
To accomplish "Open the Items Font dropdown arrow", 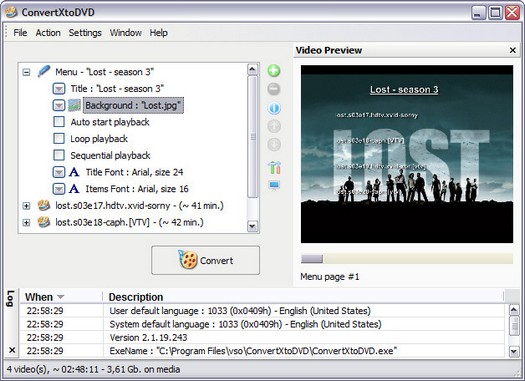I will 59,189.
